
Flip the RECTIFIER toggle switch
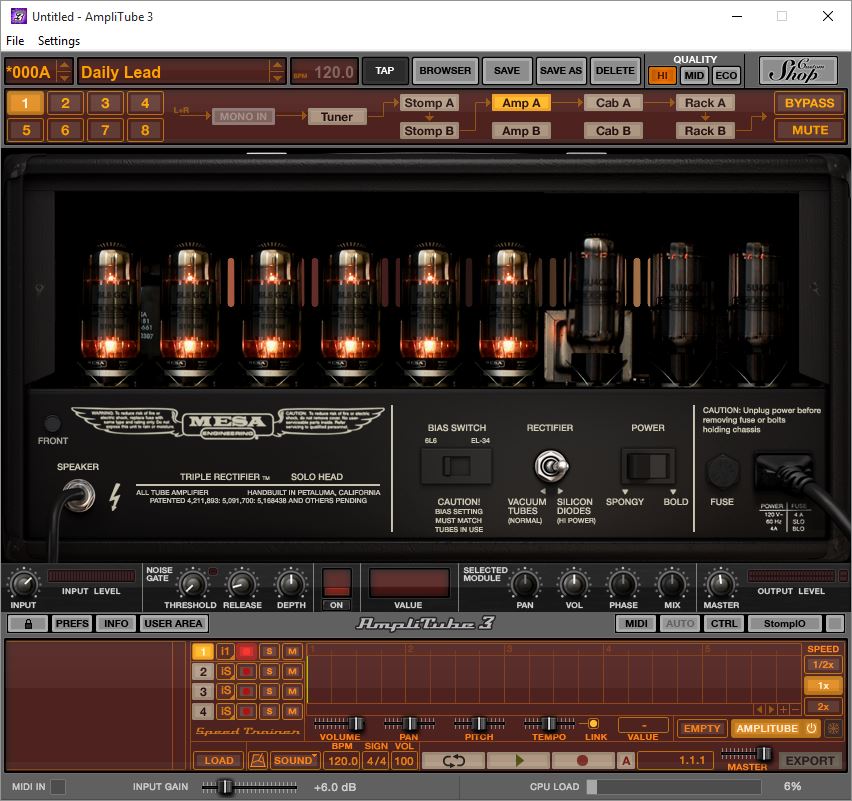point(551,466)
